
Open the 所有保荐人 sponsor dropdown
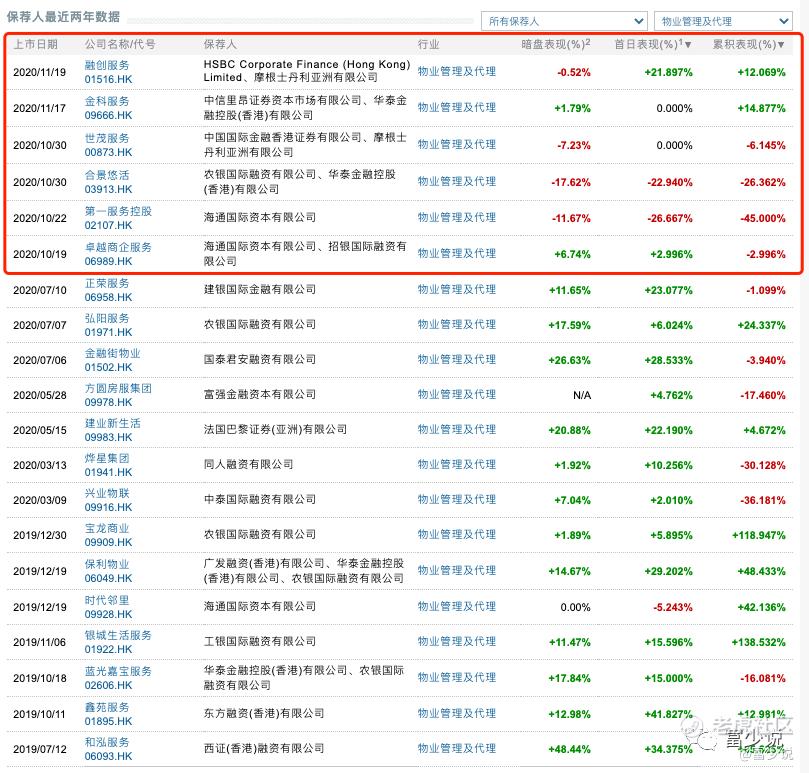564,21
